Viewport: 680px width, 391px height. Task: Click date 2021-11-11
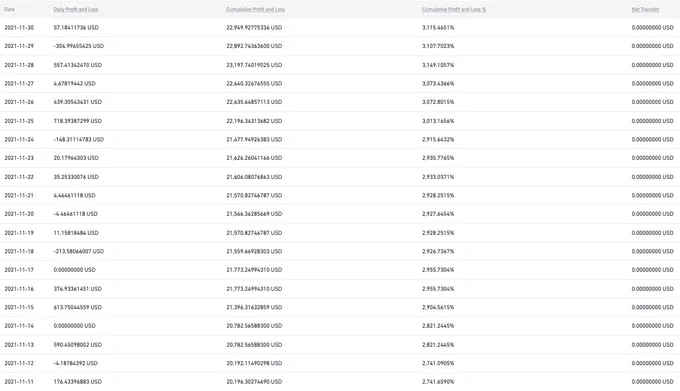(x=19, y=381)
